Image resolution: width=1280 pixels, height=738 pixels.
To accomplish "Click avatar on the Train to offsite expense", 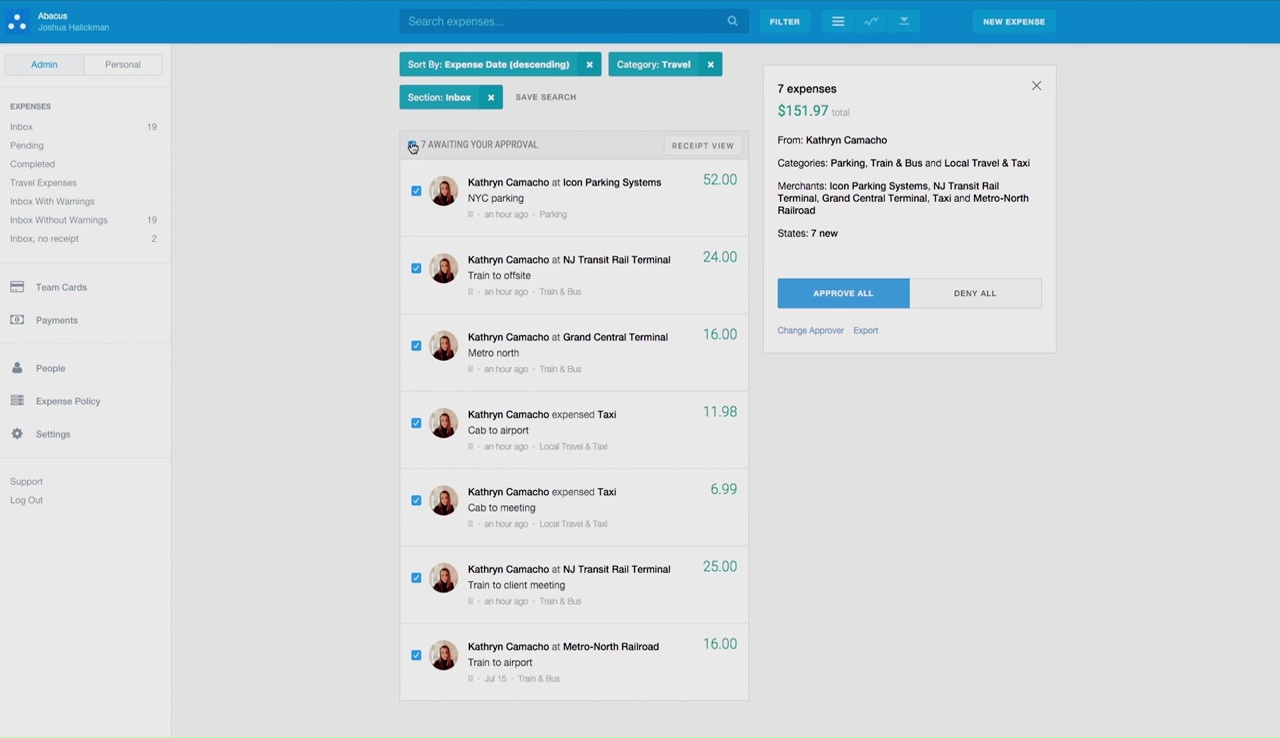I will click(443, 268).
